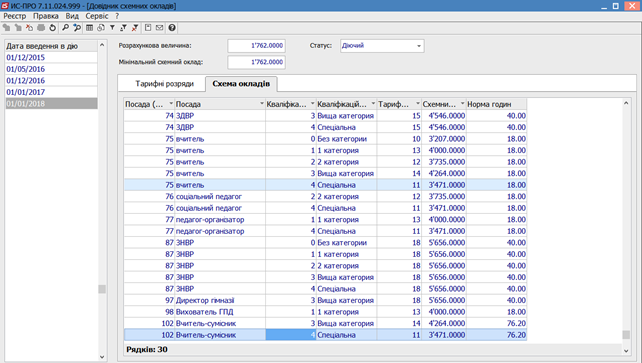Click the Рядків: 30 status text
This screenshot has width=642, height=363.
tap(147, 349)
